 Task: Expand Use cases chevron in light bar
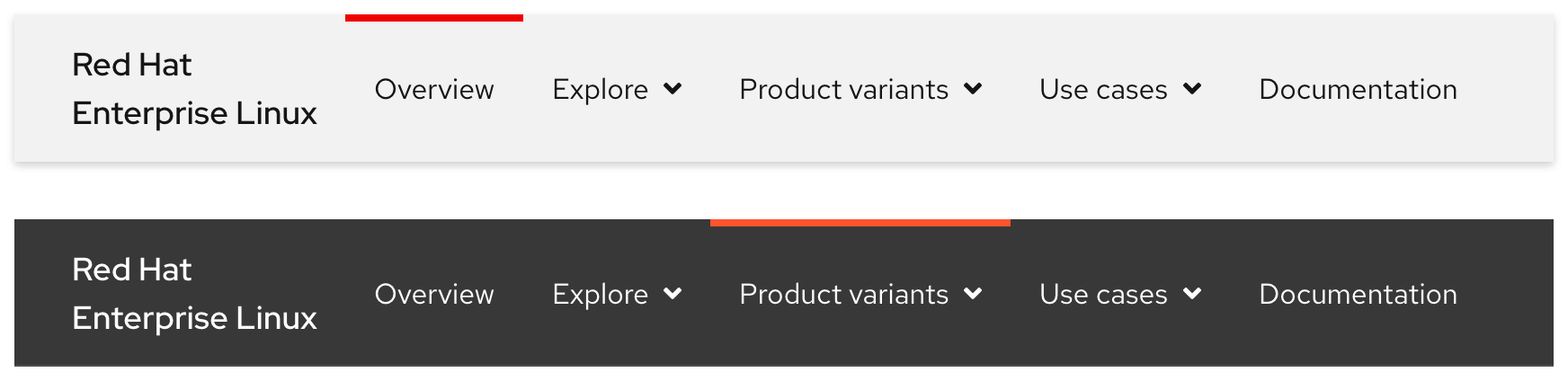(1192, 89)
